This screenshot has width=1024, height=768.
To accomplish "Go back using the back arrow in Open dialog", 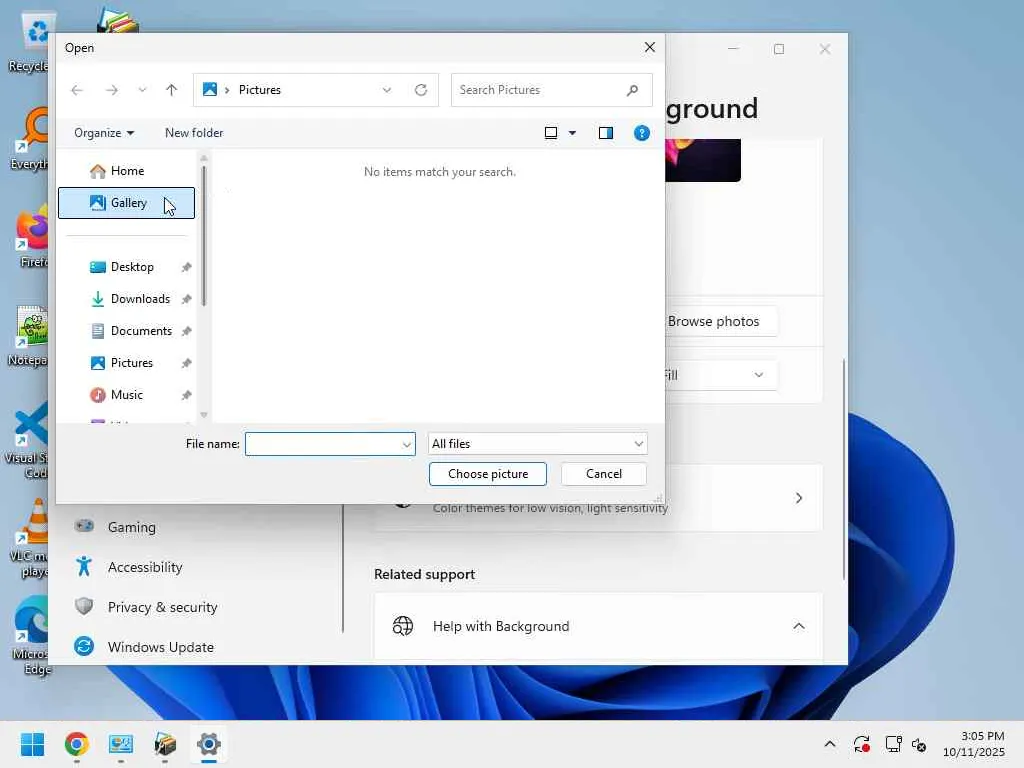I will pos(77,90).
